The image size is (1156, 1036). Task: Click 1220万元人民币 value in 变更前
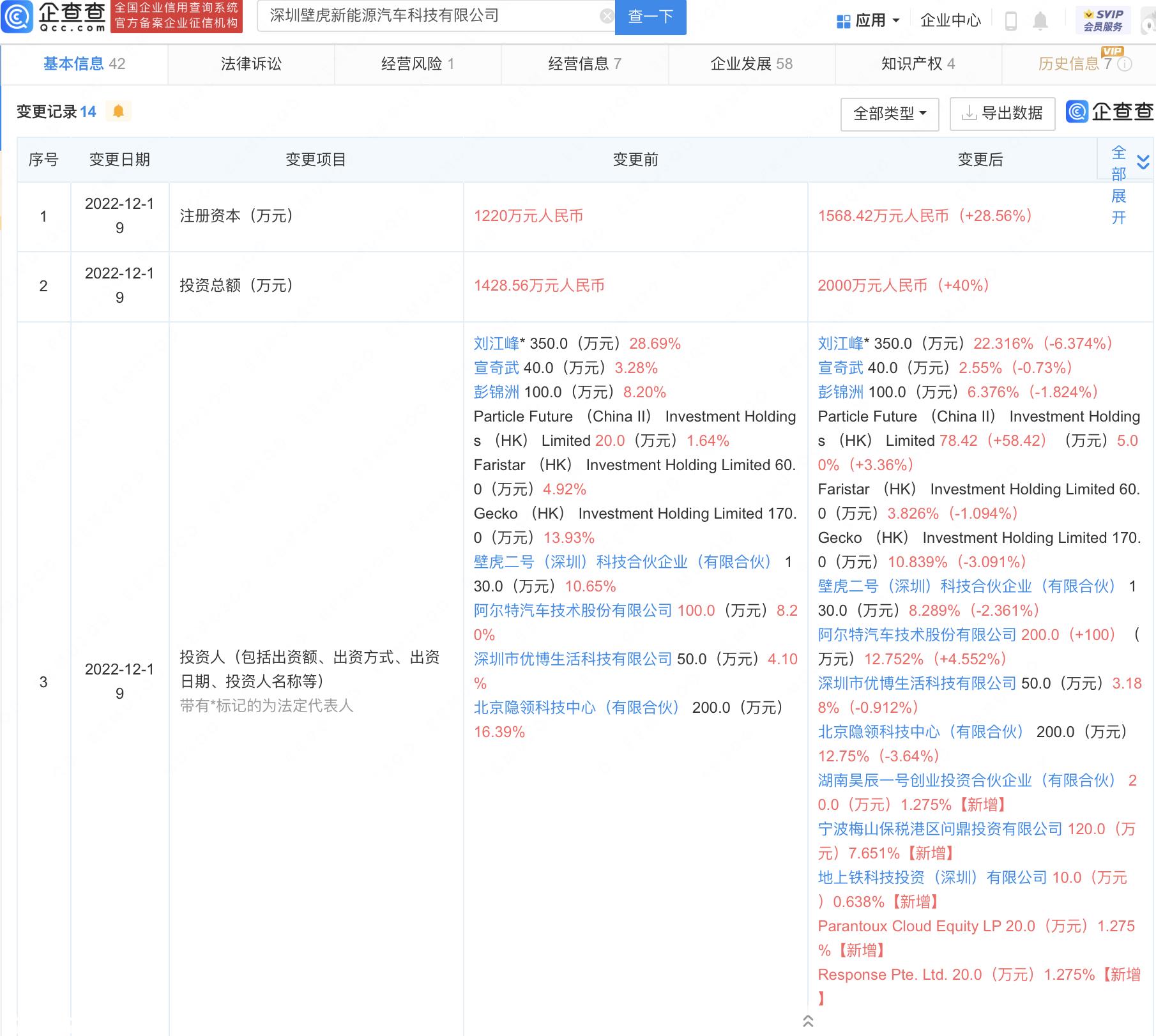pos(529,216)
